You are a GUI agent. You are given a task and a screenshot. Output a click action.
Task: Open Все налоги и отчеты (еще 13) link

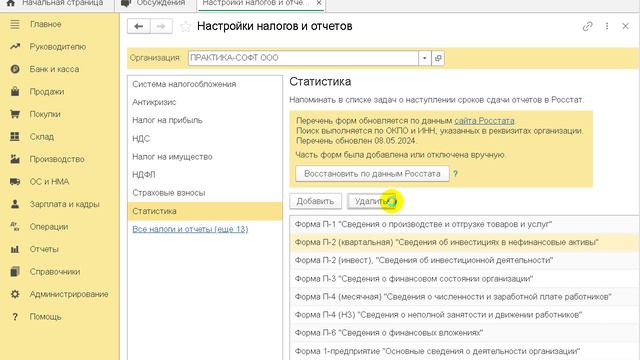coord(190,229)
